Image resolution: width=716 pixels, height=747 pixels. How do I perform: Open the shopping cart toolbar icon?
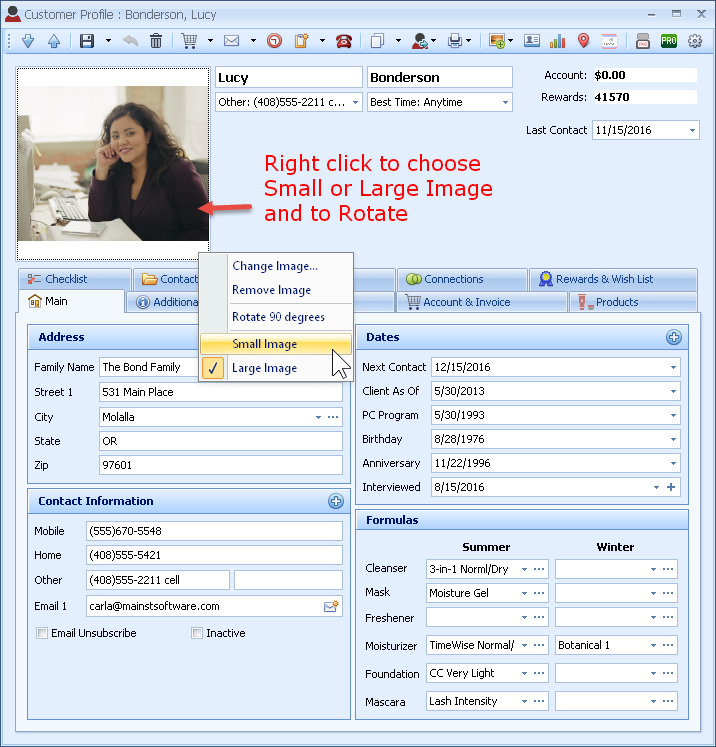189,41
